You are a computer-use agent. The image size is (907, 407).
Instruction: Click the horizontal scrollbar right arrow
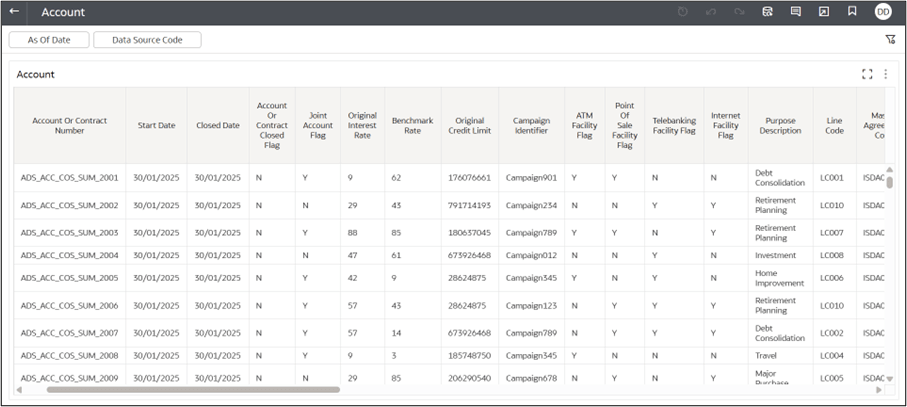point(879,390)
